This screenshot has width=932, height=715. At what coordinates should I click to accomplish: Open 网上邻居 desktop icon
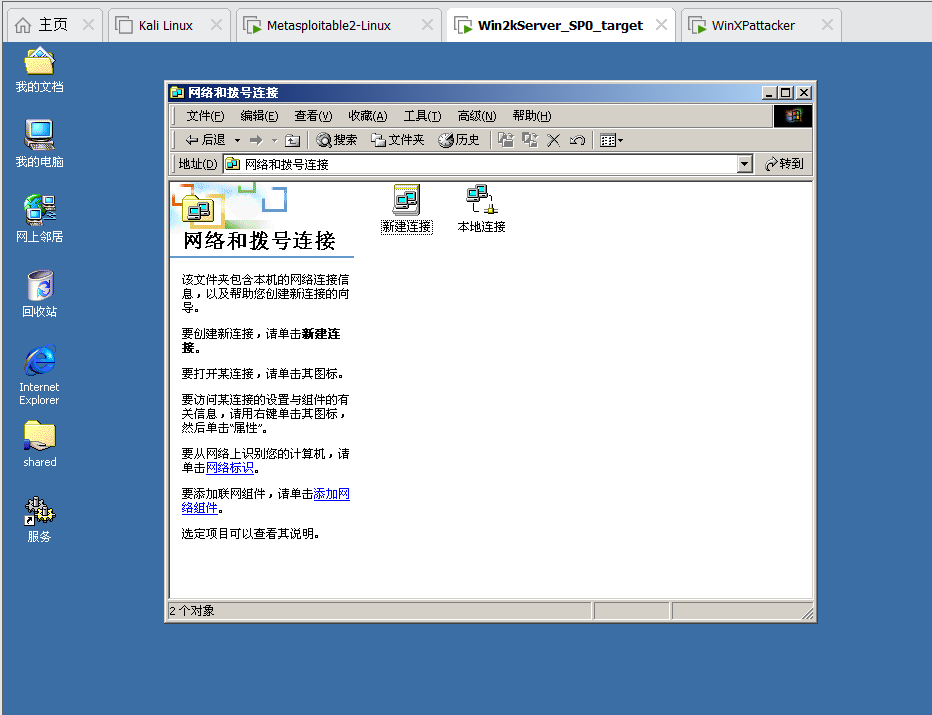[39, 219]
